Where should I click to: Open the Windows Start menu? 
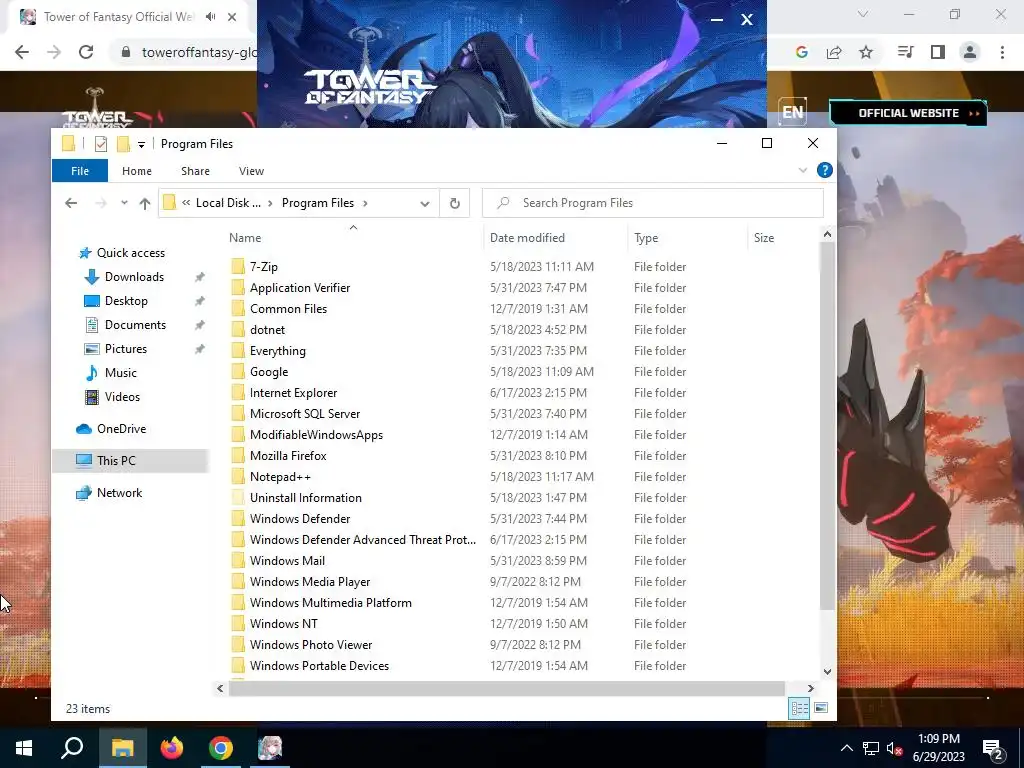(24, 748)
